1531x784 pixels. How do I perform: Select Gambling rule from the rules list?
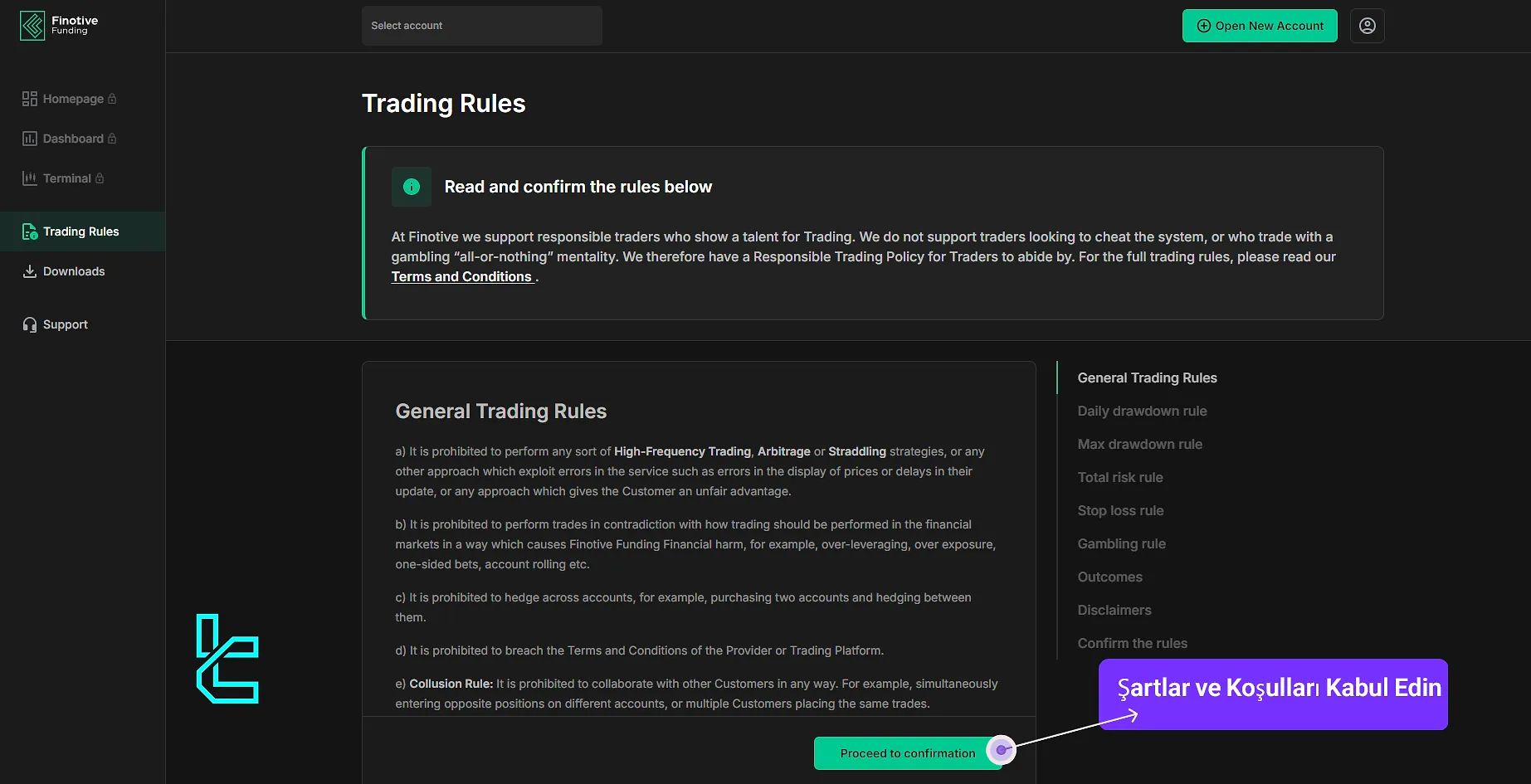coord(1121,543)
